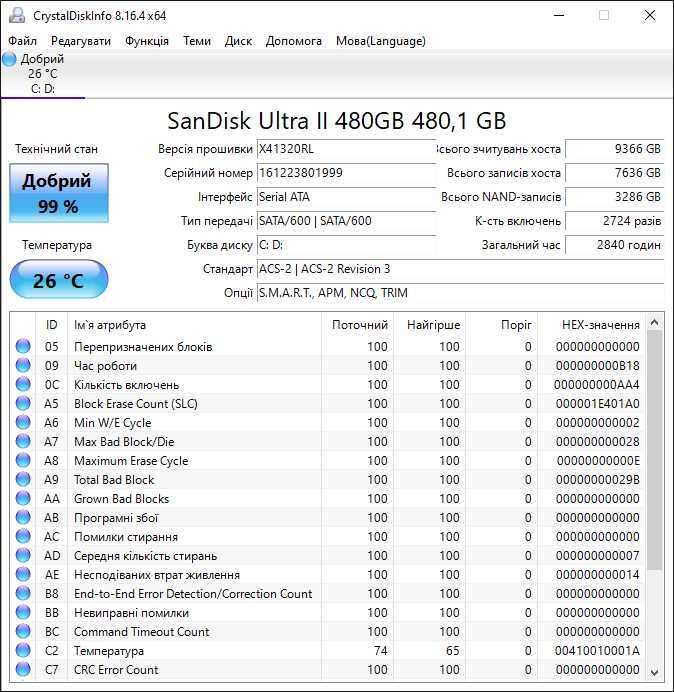Click status orb of attribute 05 row
674x692 pixels.
click(x=23, y=346)
